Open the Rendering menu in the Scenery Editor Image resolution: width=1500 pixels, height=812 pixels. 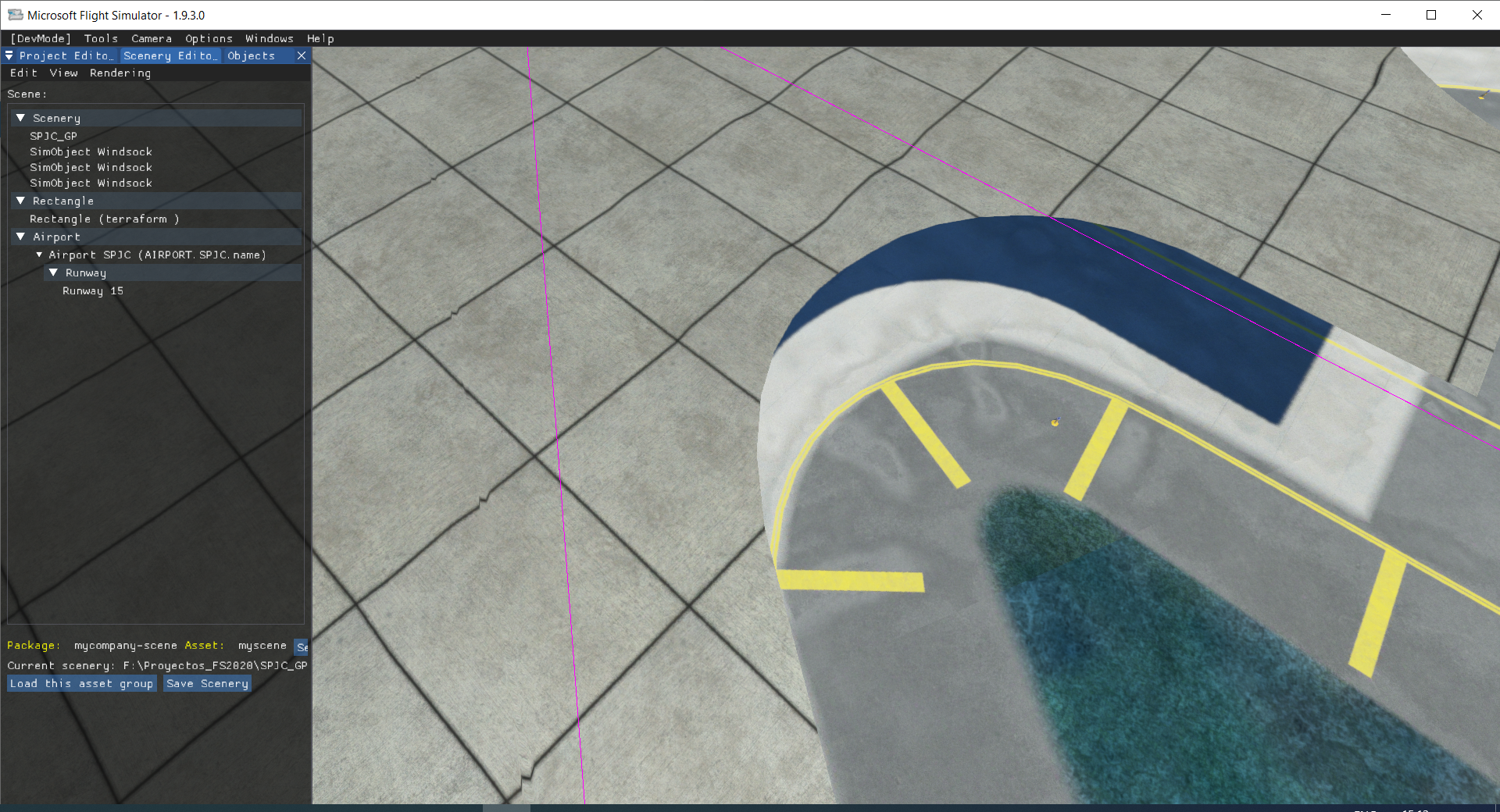[120, 73]
